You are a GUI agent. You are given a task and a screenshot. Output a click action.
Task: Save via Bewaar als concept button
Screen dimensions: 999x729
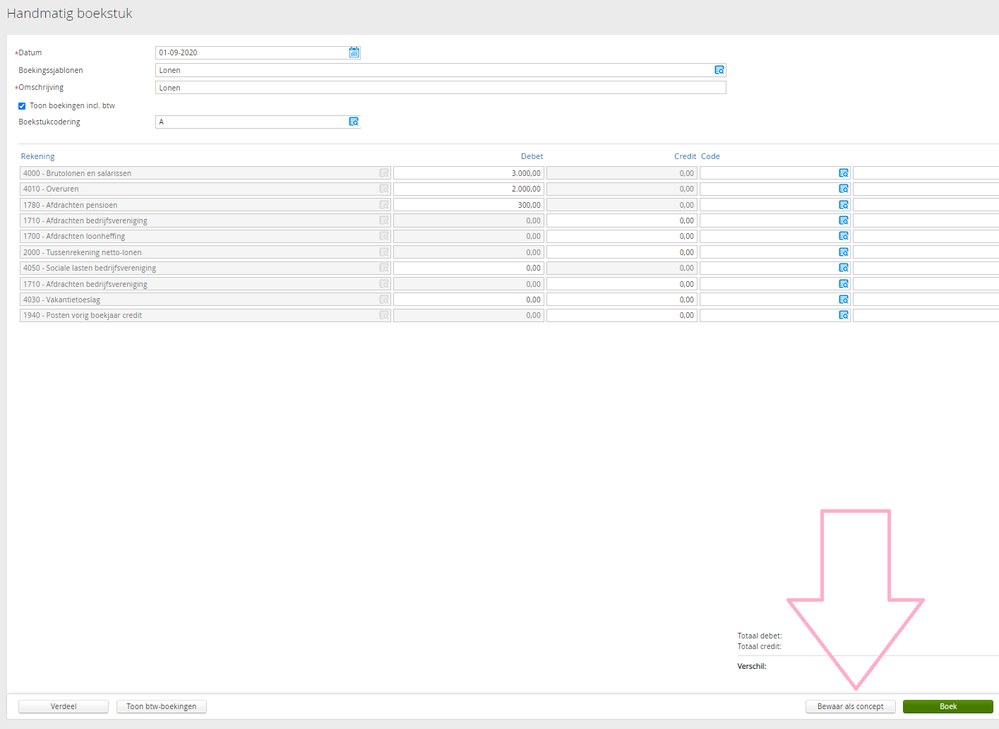pyautogui.click(x=850, y=706)
